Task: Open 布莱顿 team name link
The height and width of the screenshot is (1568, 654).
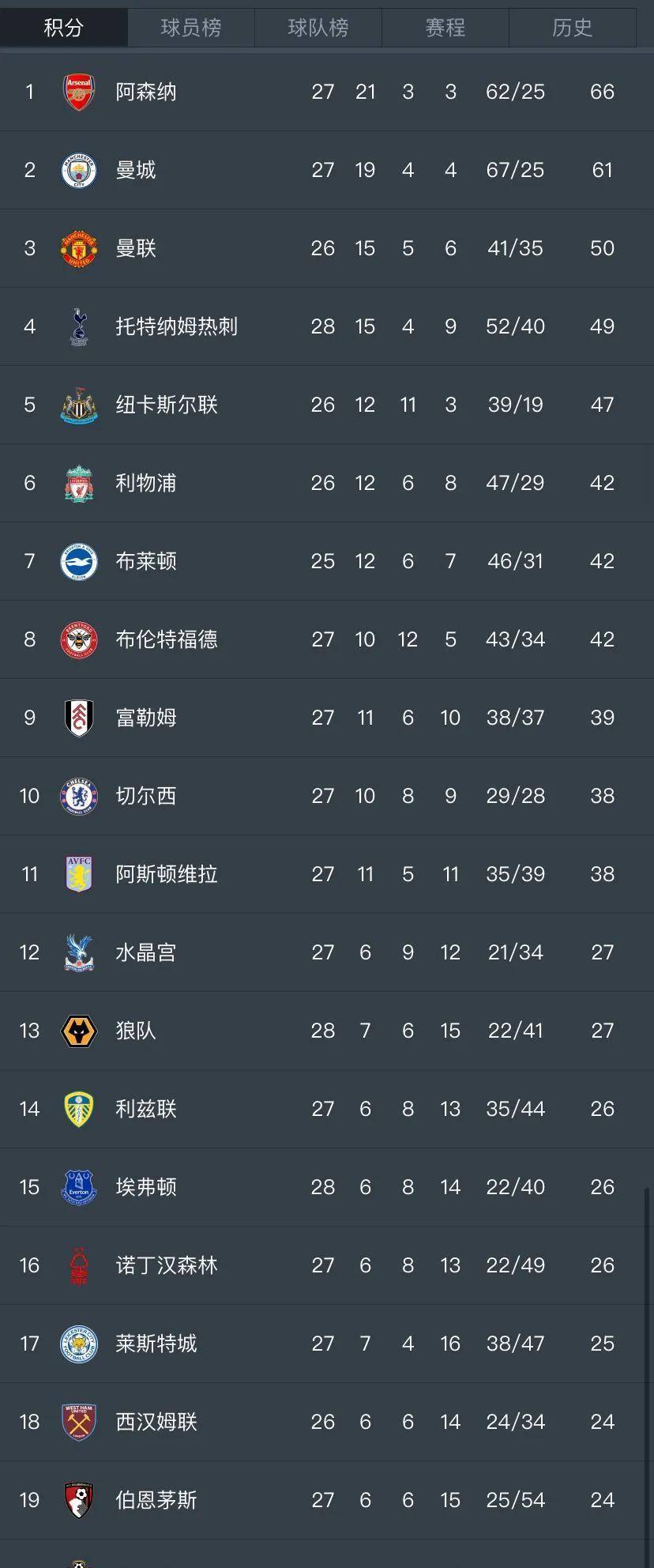Action: [146, 561]
